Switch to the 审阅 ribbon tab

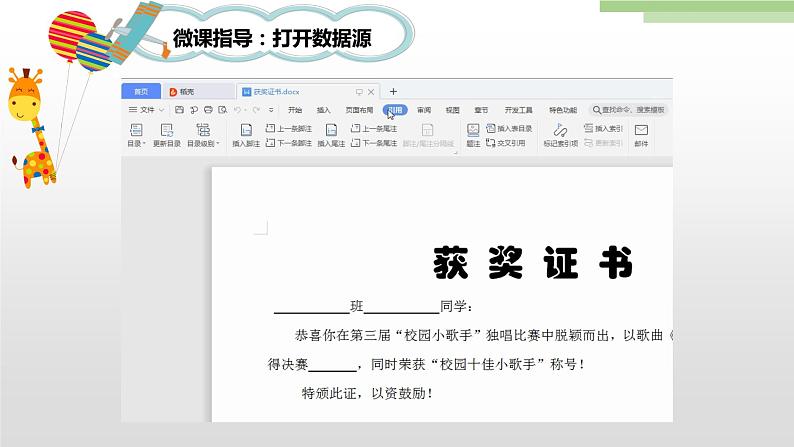[x=424, y=110]
